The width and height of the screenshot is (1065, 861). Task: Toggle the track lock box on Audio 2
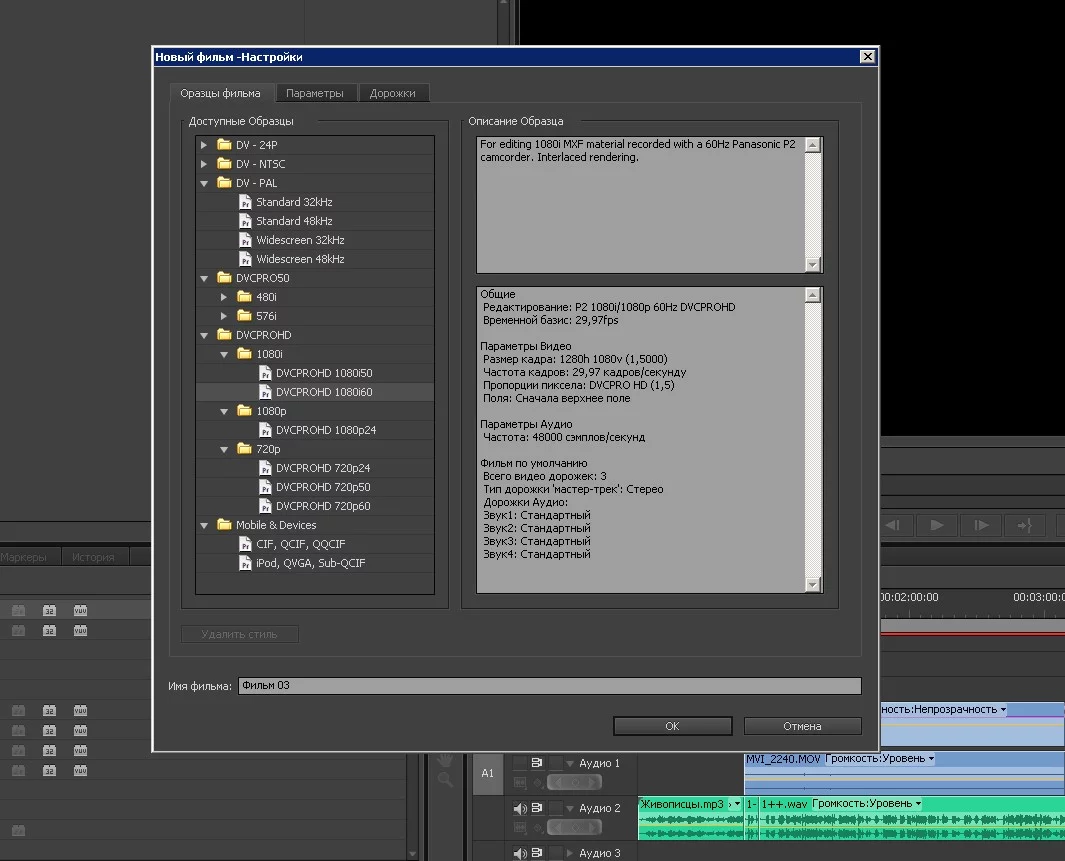coord(555,808)
